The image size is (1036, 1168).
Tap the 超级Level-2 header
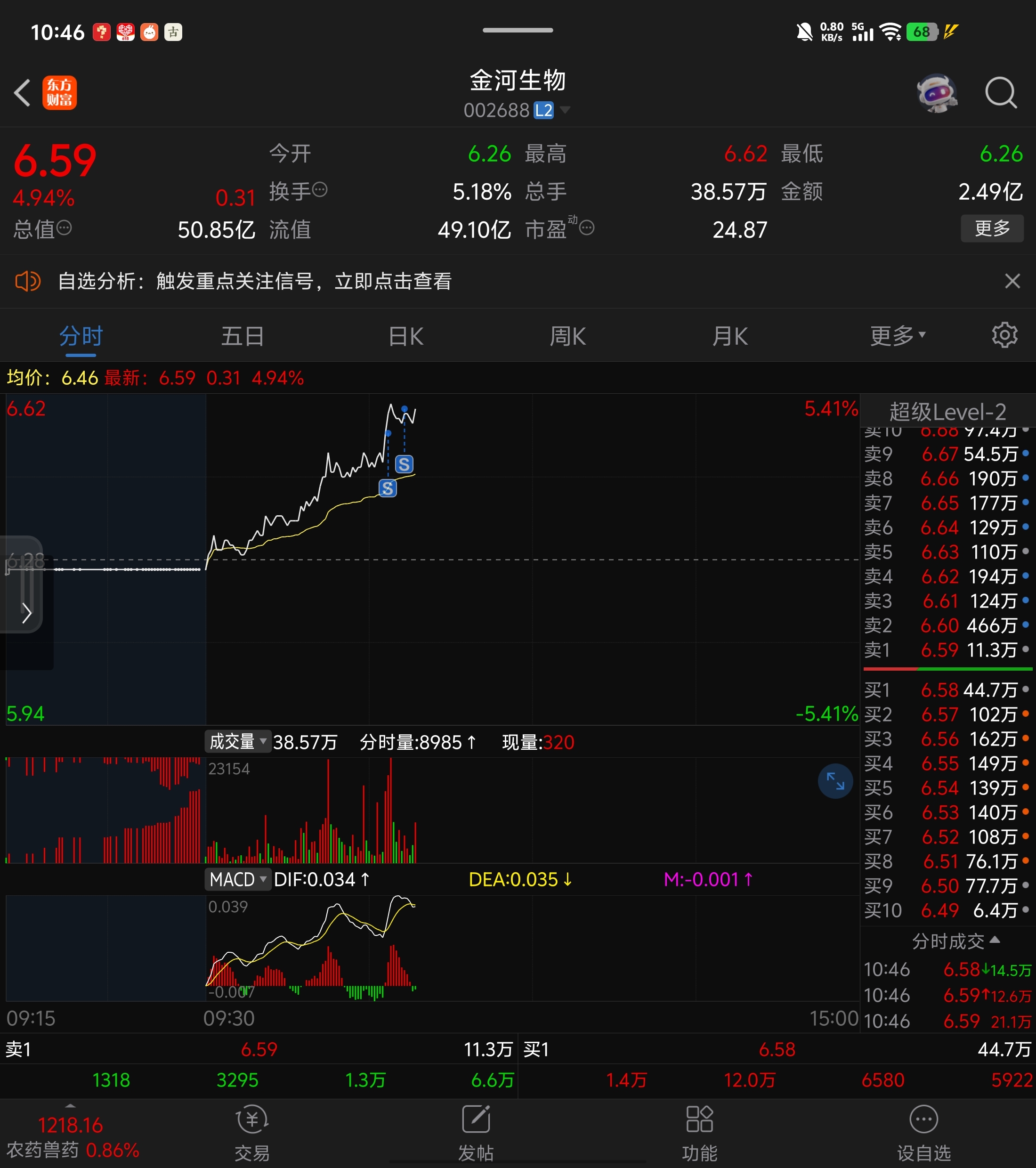947,412
